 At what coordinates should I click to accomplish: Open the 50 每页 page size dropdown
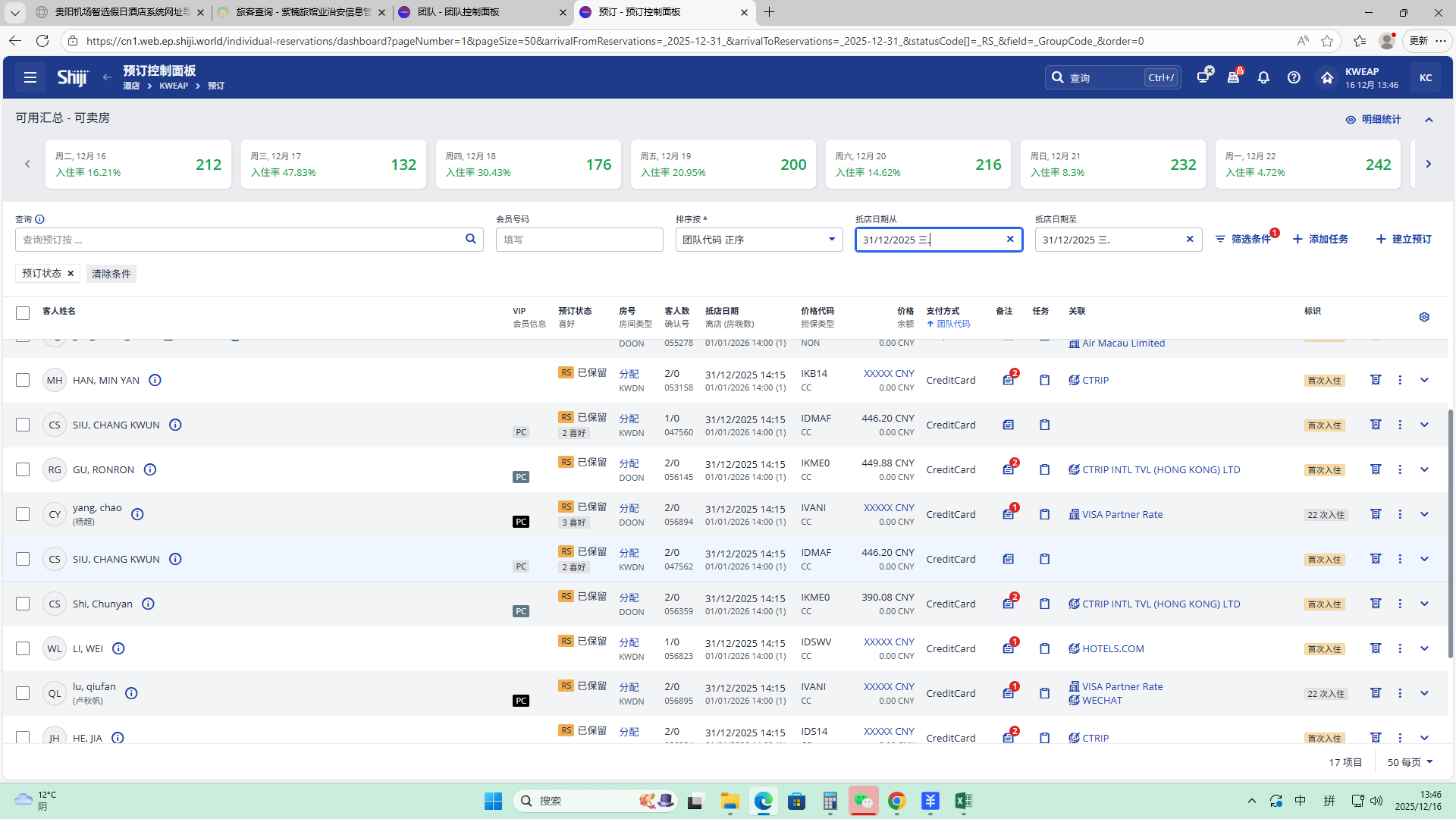click(1410, 762)
